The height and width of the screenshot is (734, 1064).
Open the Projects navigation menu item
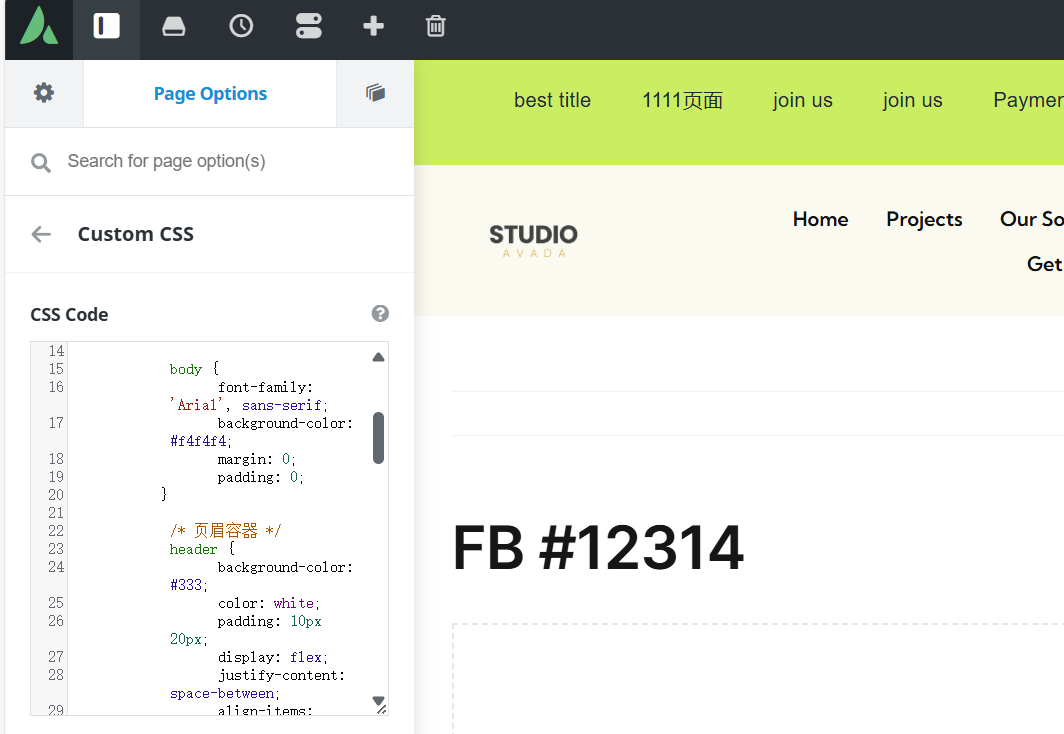tap(924, 219)
